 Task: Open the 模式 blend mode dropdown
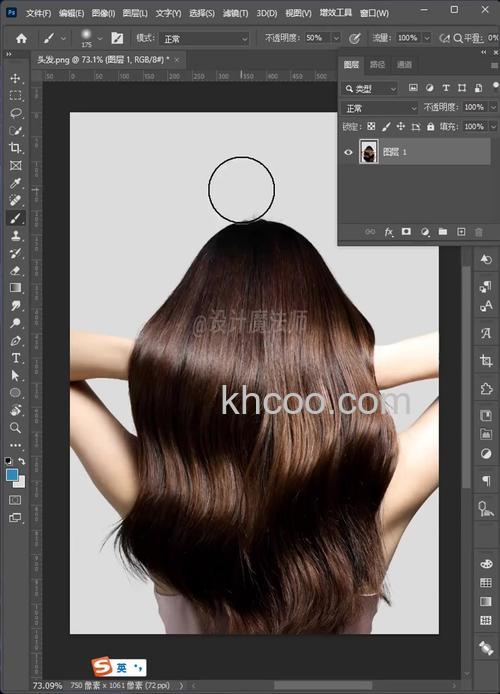click(205, 39)
